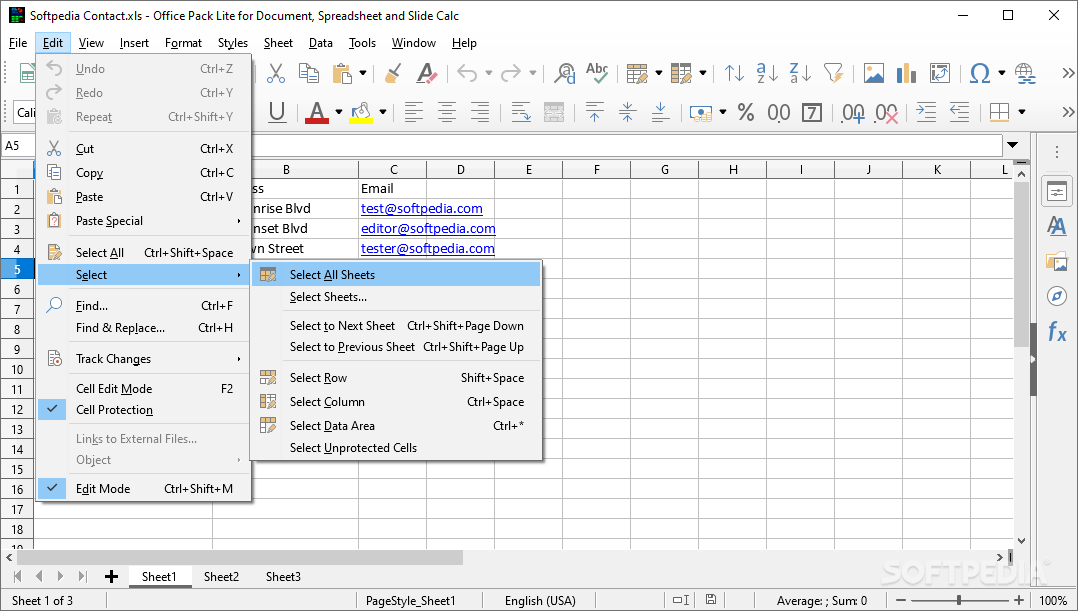Image resolution: width=1078 pixels, height=611 pixels.
Task: Expand the Paste Special submenu
Action: coord(144,221)
